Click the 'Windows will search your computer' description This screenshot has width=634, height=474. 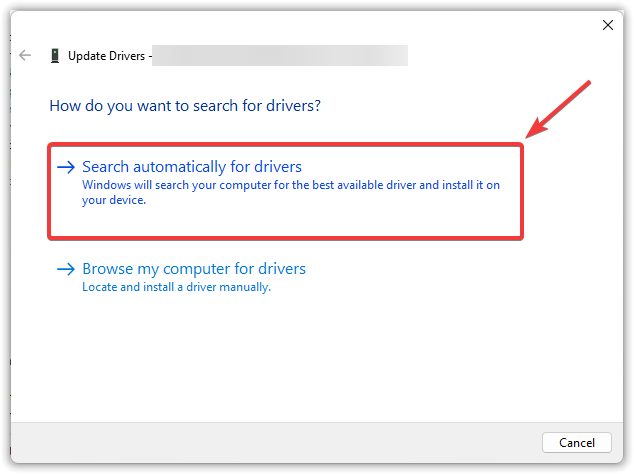(x=291, y=192)
